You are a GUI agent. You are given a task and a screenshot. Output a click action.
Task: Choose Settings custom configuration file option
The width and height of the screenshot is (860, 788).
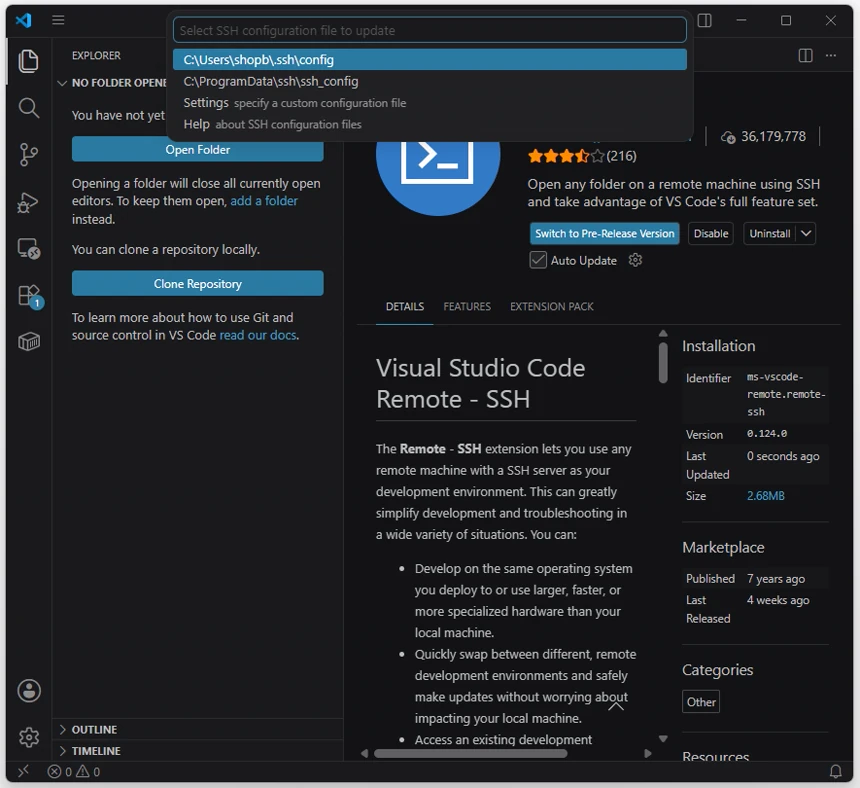tap(429, 103)
